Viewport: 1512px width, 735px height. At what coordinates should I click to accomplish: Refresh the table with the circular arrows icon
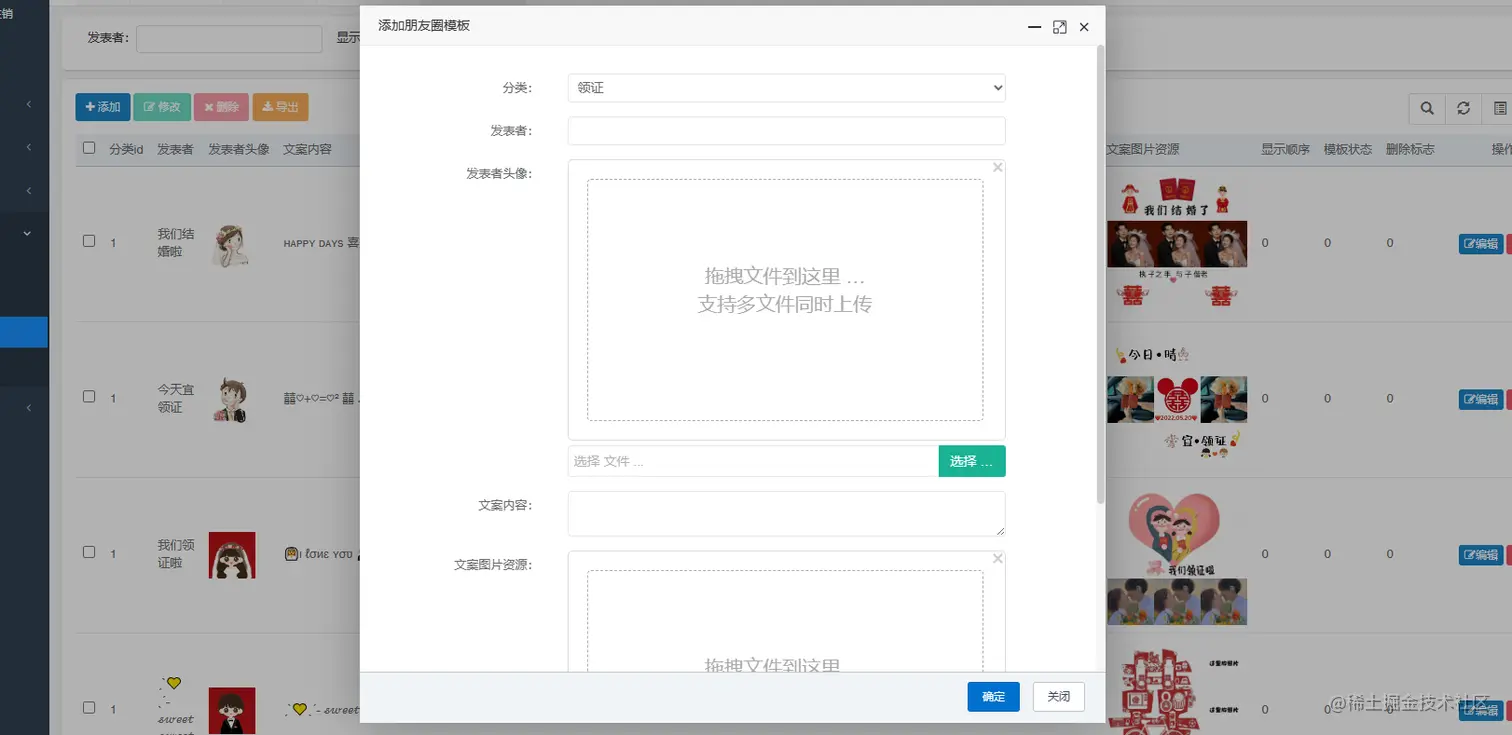click(1463, 108)
